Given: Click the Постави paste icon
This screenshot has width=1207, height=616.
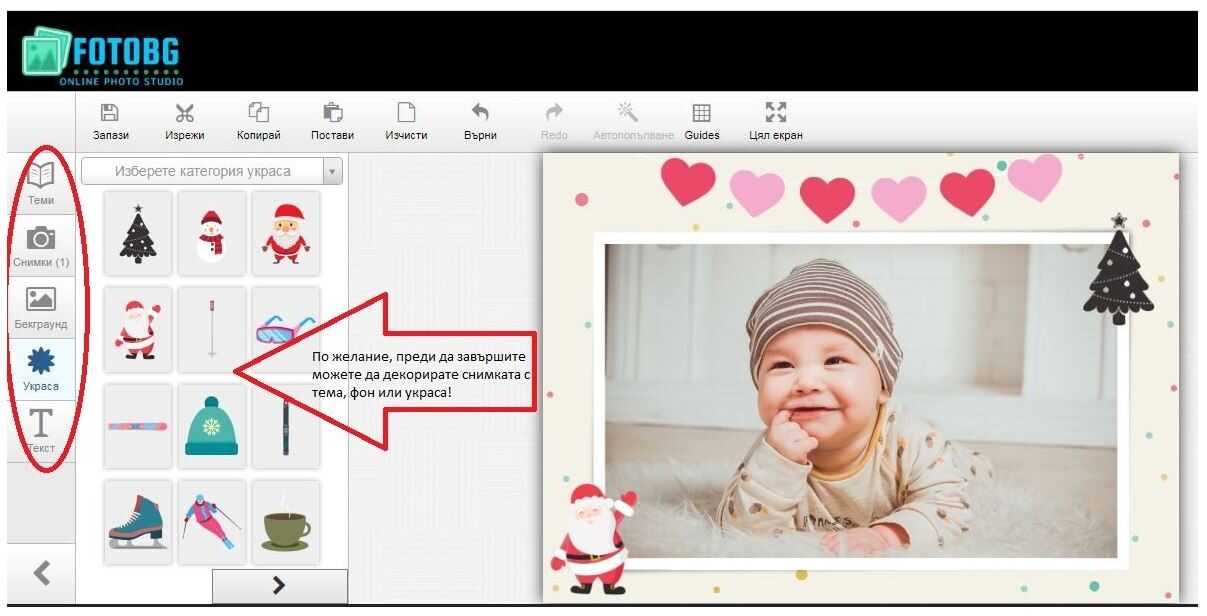Looking at the screenshot, I should coord(332,114).
